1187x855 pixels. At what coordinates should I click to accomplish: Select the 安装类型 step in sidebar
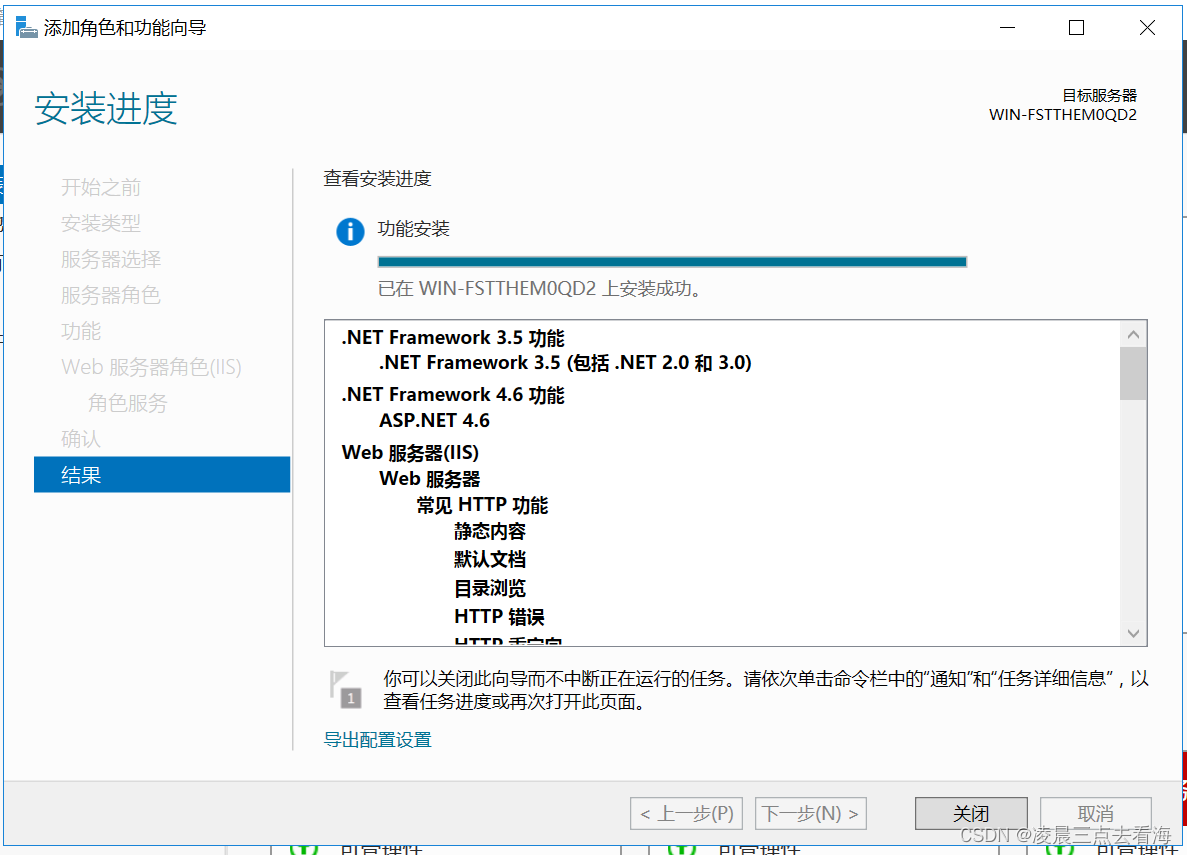click(x=101, y=223)
